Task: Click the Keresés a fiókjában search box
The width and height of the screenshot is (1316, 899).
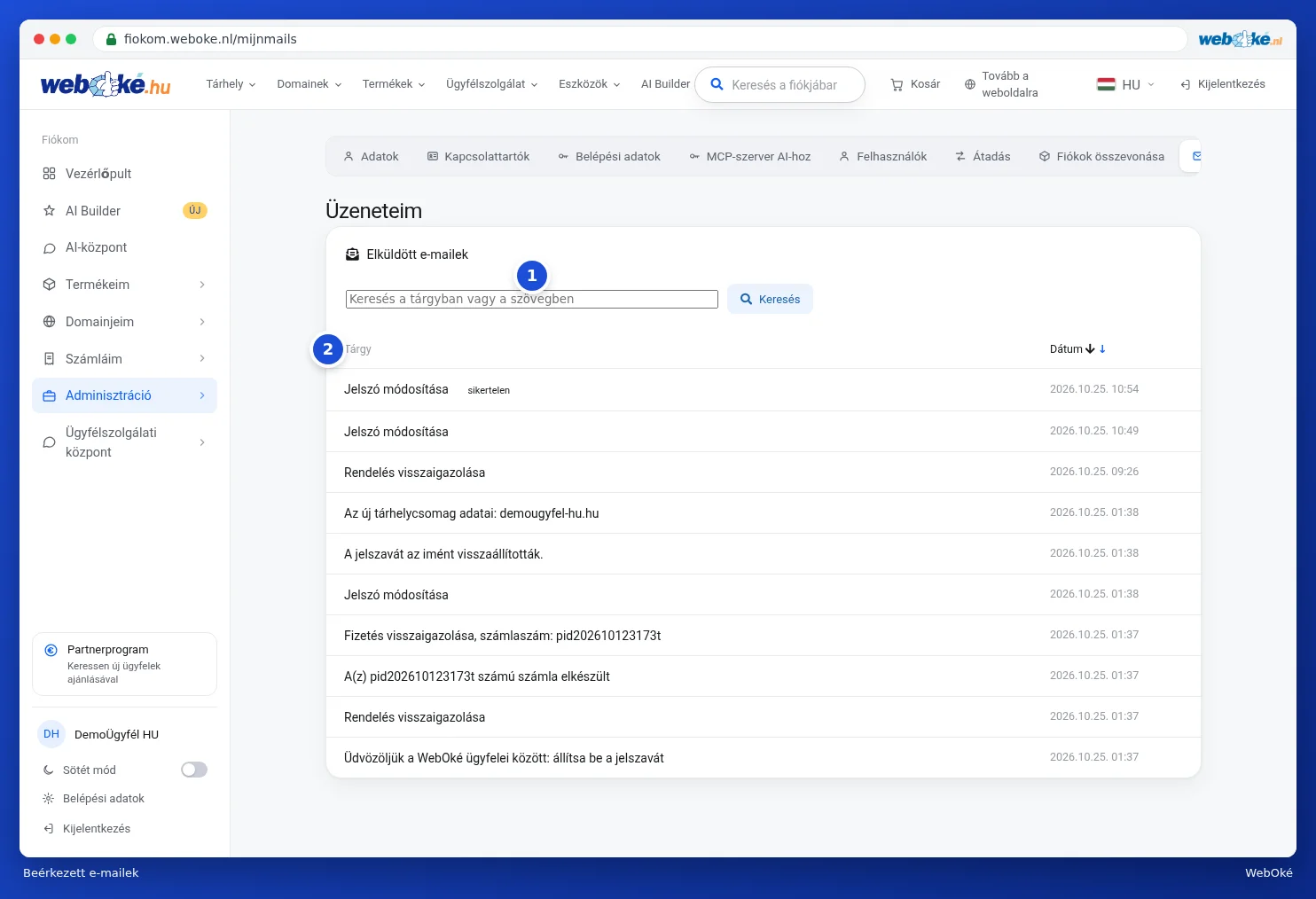Action: (779, 85)
